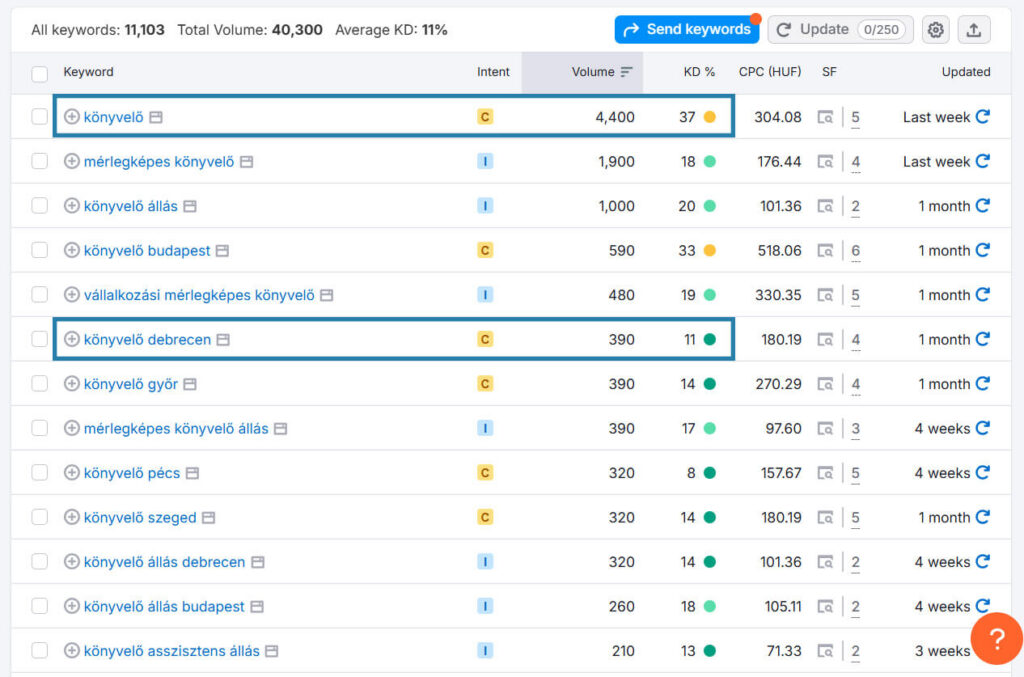Click SF count 3 in mérlegképes könyvelő állás row
This screenshot has height=677, width=1024.
tap(856, 430)
